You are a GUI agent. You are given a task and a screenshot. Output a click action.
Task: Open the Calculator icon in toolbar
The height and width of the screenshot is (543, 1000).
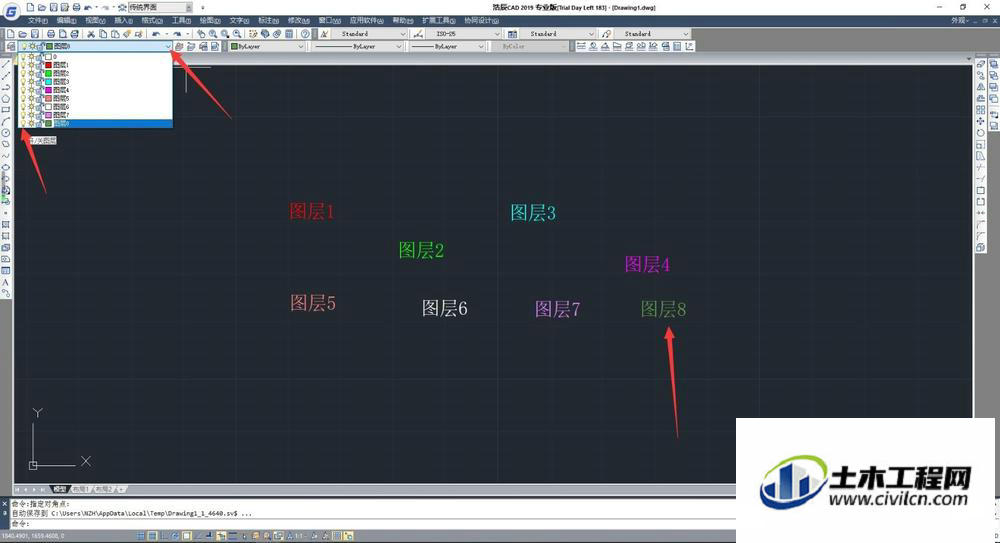coord(289,34)
